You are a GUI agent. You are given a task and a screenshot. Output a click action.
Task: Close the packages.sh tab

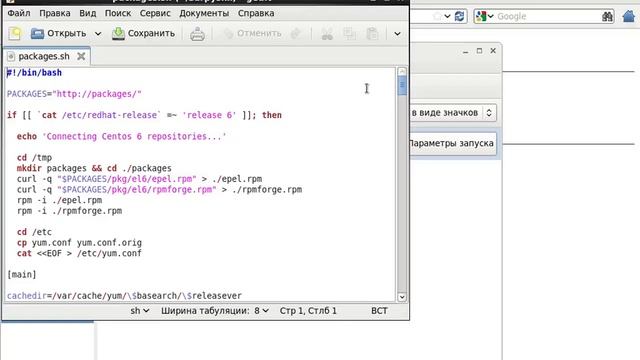tap(81, 56)
